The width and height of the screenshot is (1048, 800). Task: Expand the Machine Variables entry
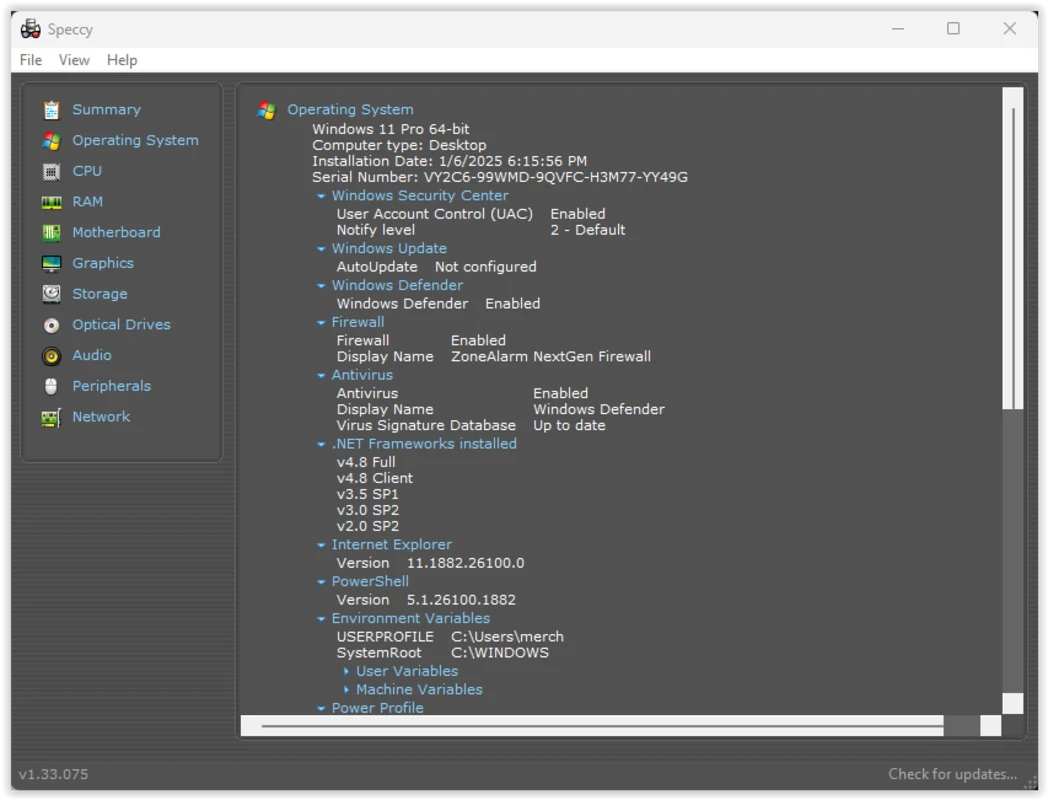[x=346, y=689]
